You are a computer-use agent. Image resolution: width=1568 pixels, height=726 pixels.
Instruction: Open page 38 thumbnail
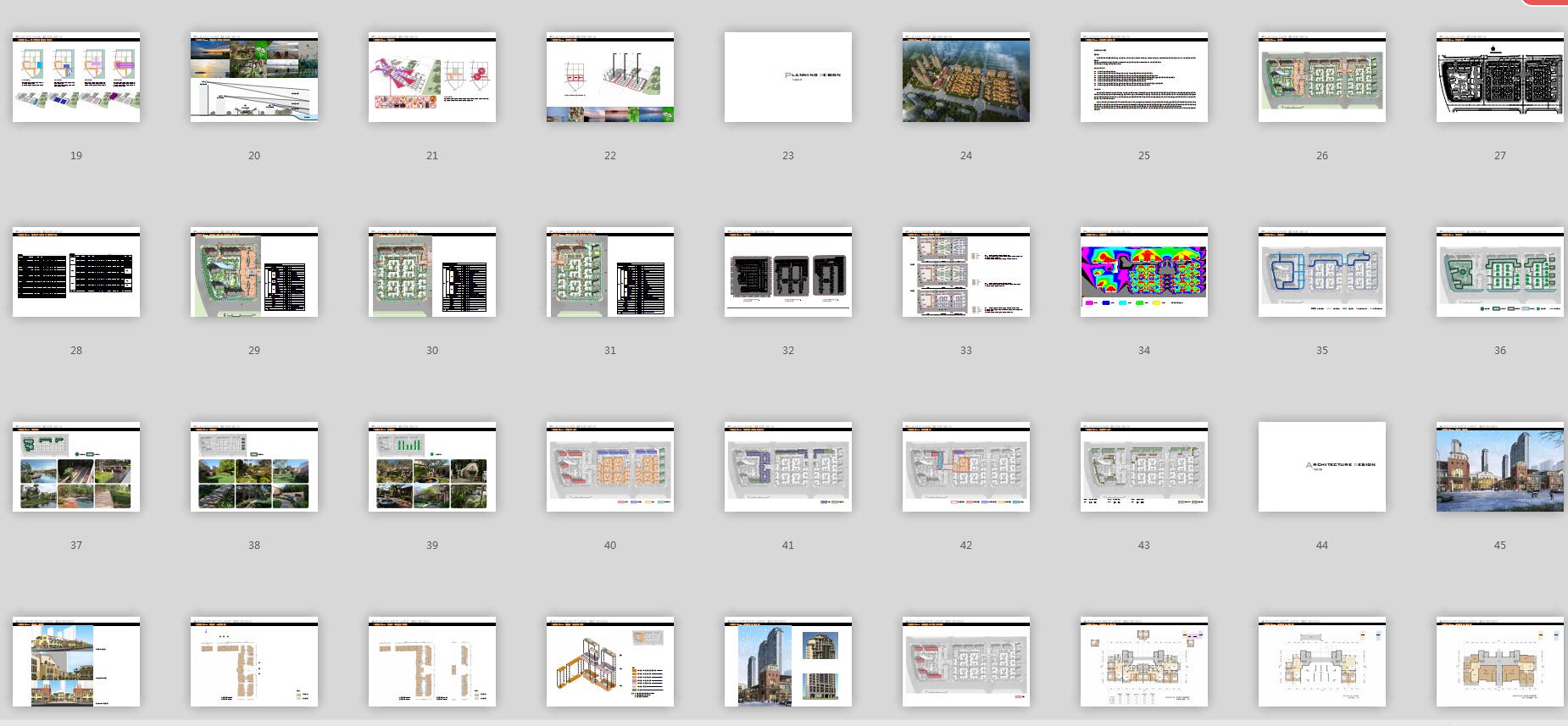[x=254, y=467]
